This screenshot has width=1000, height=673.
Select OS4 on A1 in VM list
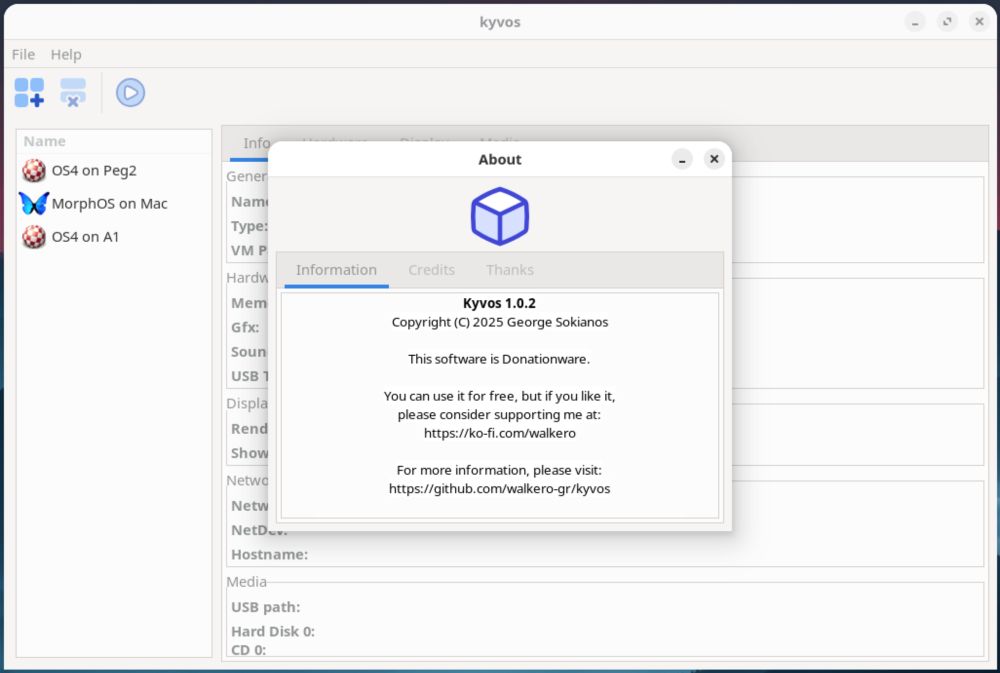114,237
